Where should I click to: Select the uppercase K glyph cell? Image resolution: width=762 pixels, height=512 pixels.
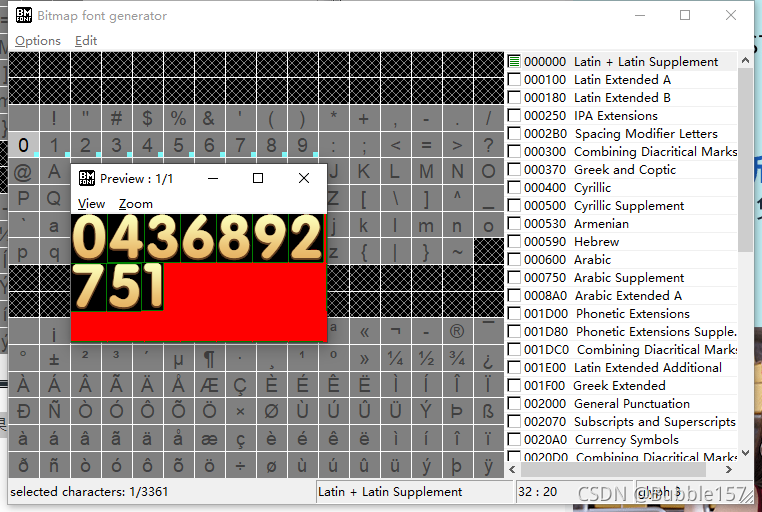tap(364, 171)
